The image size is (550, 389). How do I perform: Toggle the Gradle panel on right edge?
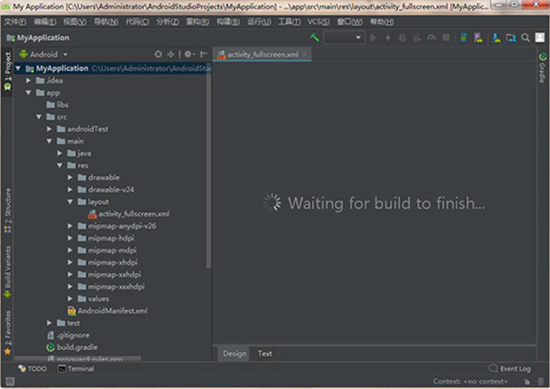[x=542, y=67]
